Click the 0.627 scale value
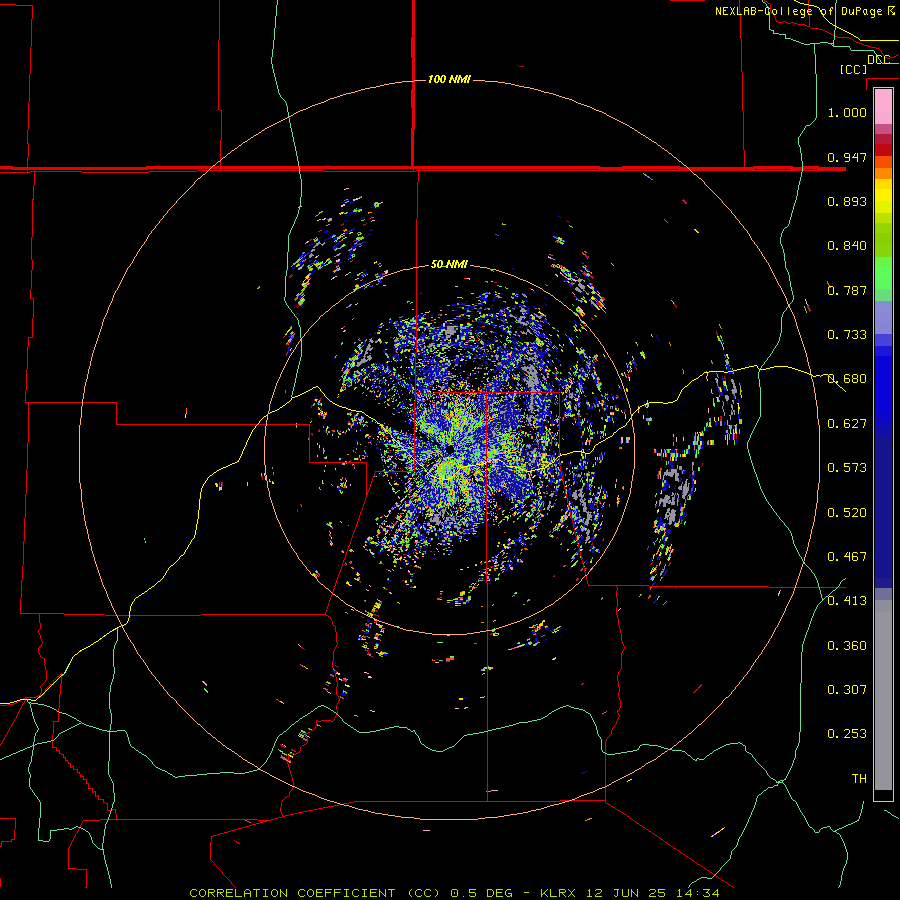Image resolution: width=900 pixels, height=900 pixels. coord(847,424)
